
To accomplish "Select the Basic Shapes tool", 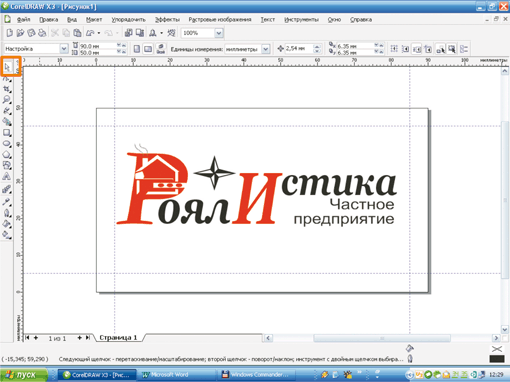I will click(x=7, y=165).
